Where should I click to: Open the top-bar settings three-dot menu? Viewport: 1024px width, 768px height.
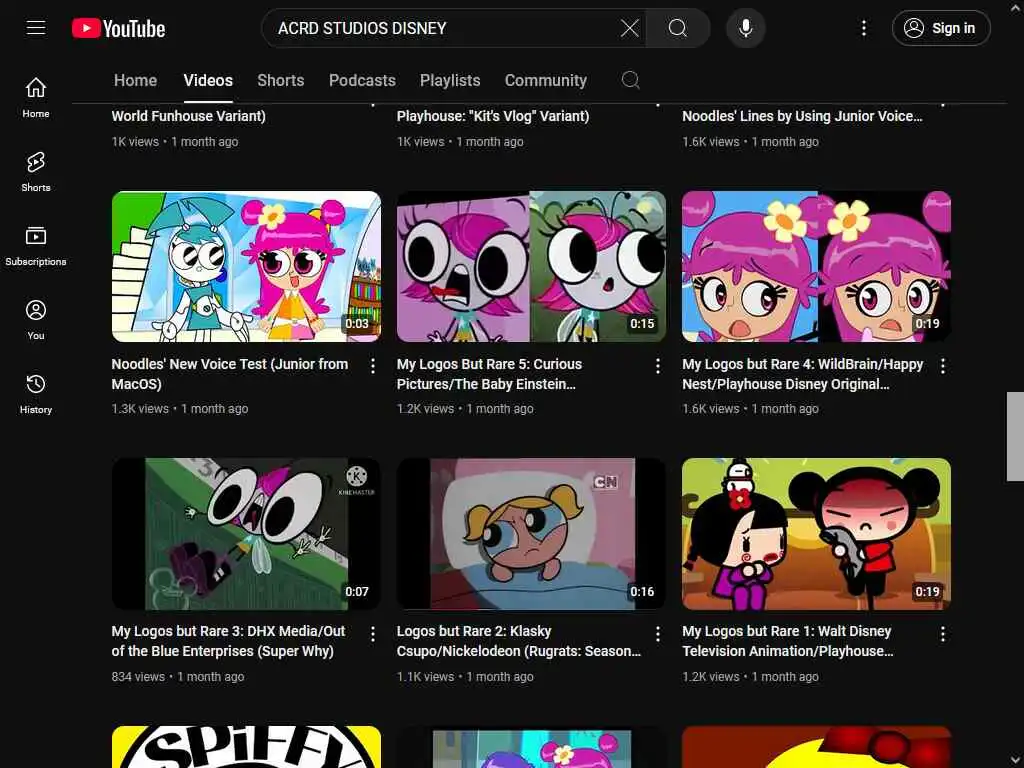pos(864,28)
